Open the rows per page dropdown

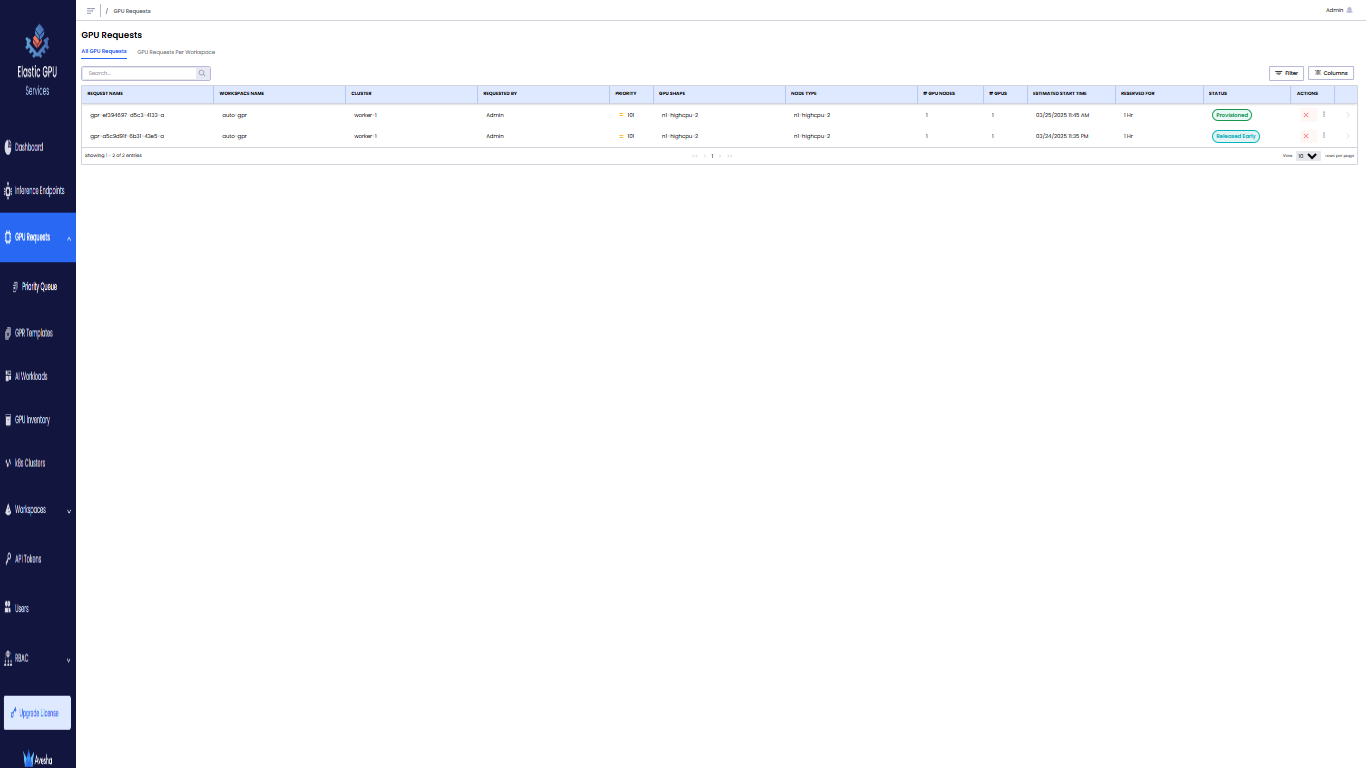(1308, 156)
